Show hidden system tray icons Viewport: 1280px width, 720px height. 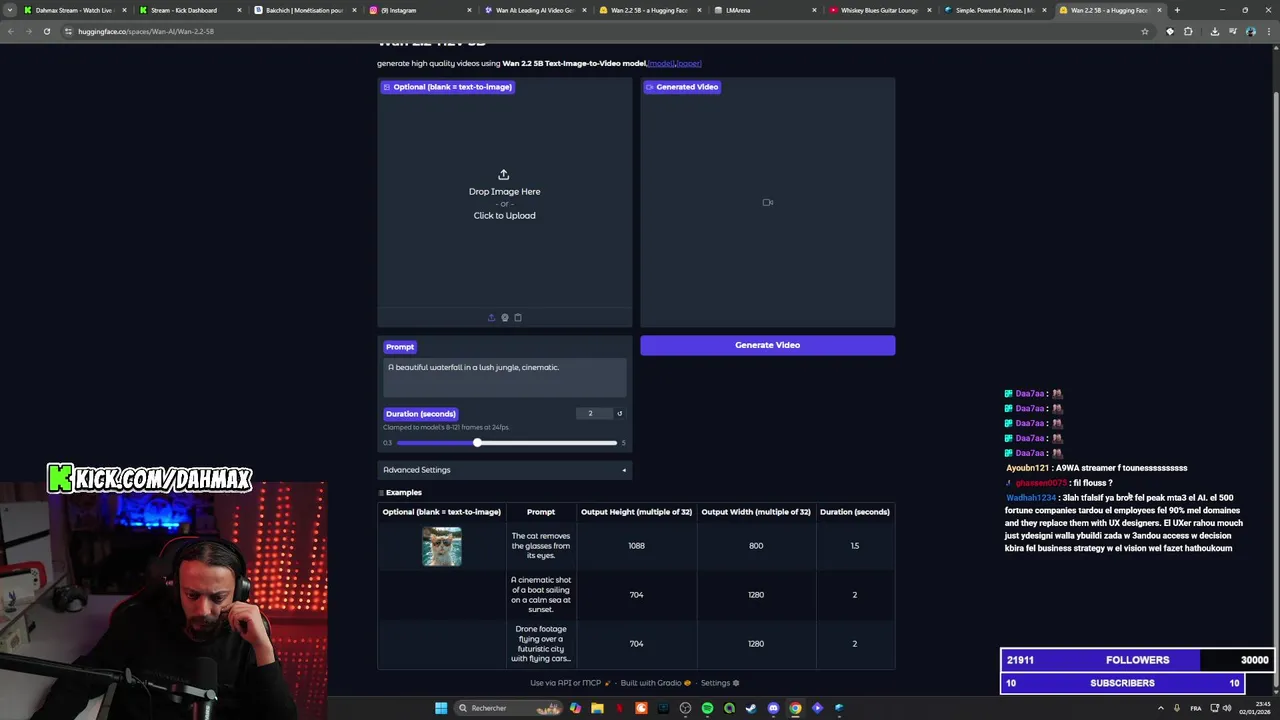(x=1161, y=708)
